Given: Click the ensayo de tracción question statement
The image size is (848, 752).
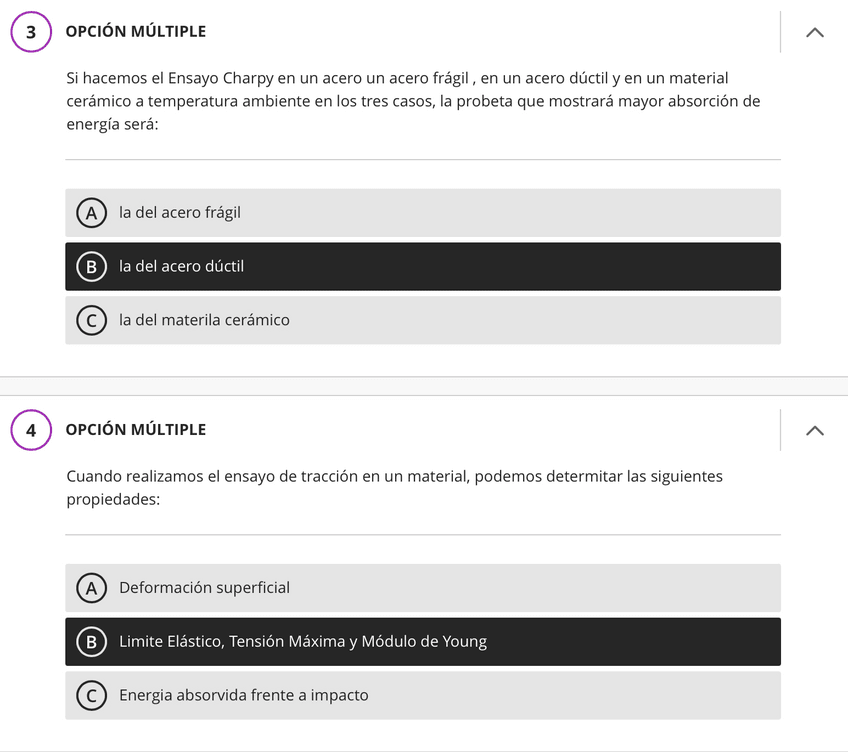Looking at the screenshot, I should [x=394, y=487].
